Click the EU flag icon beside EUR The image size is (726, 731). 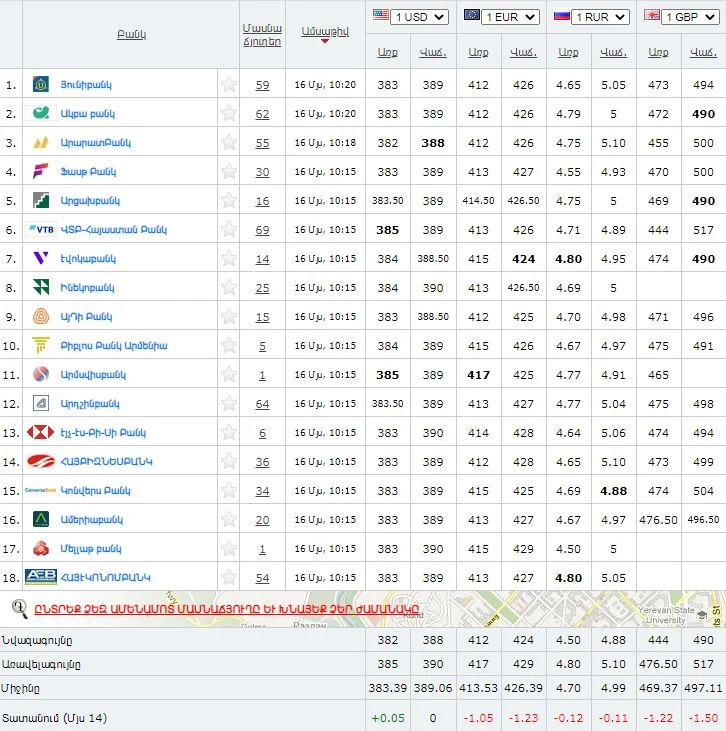pyautogui.click(x=472, y=15)
